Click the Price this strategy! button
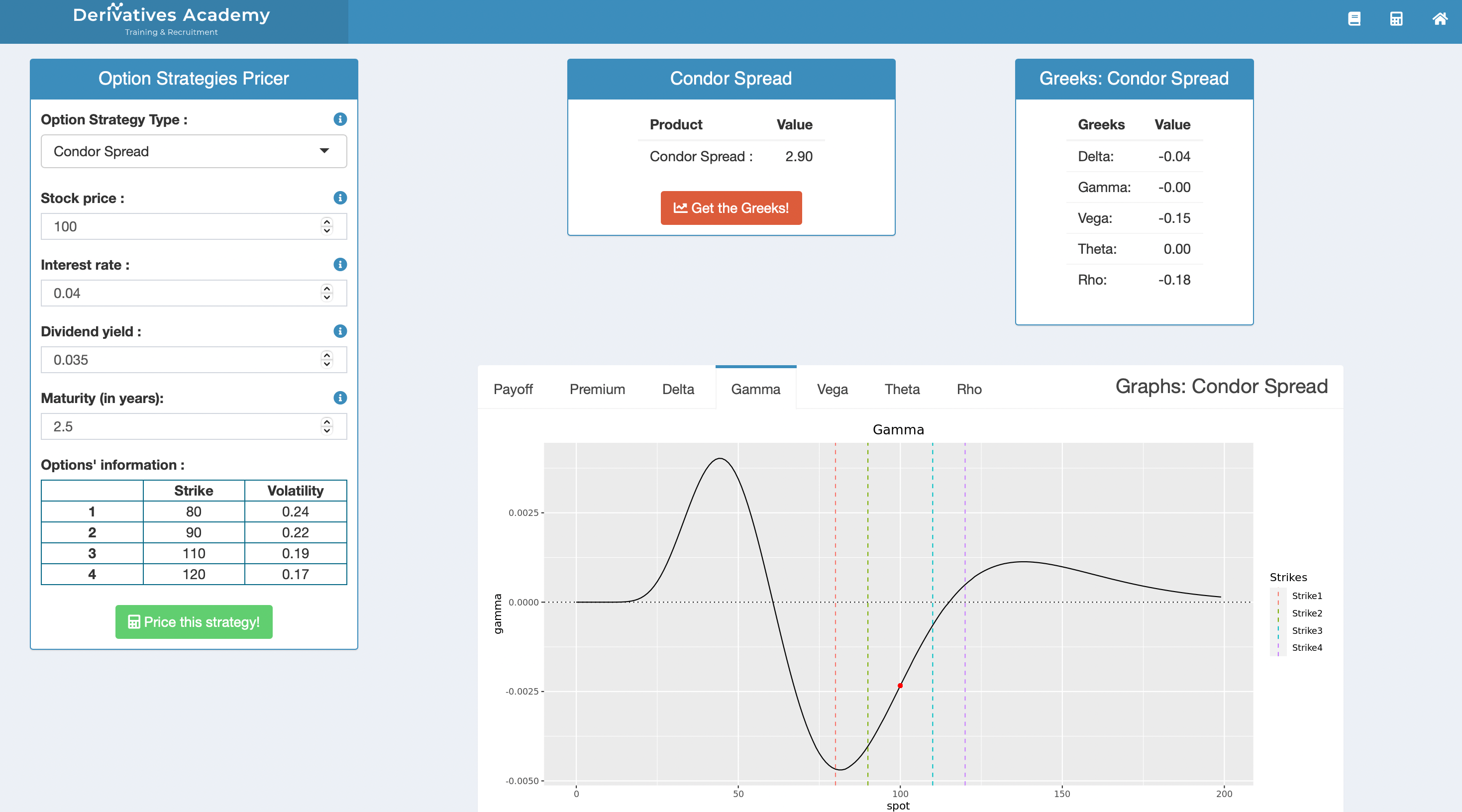Image resolution: width=1462 pixels, height=812 pixels. coord(194,622)
